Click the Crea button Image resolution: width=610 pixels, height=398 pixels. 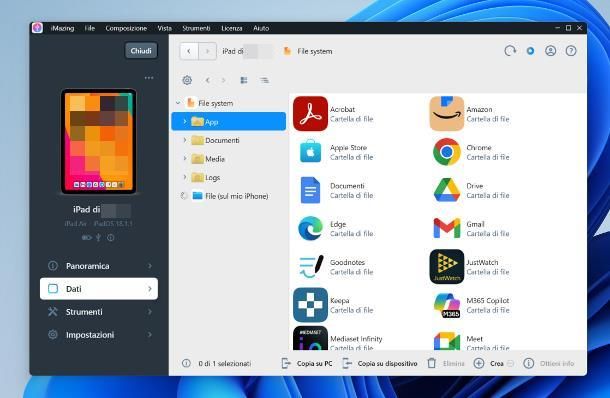point(489,363)
